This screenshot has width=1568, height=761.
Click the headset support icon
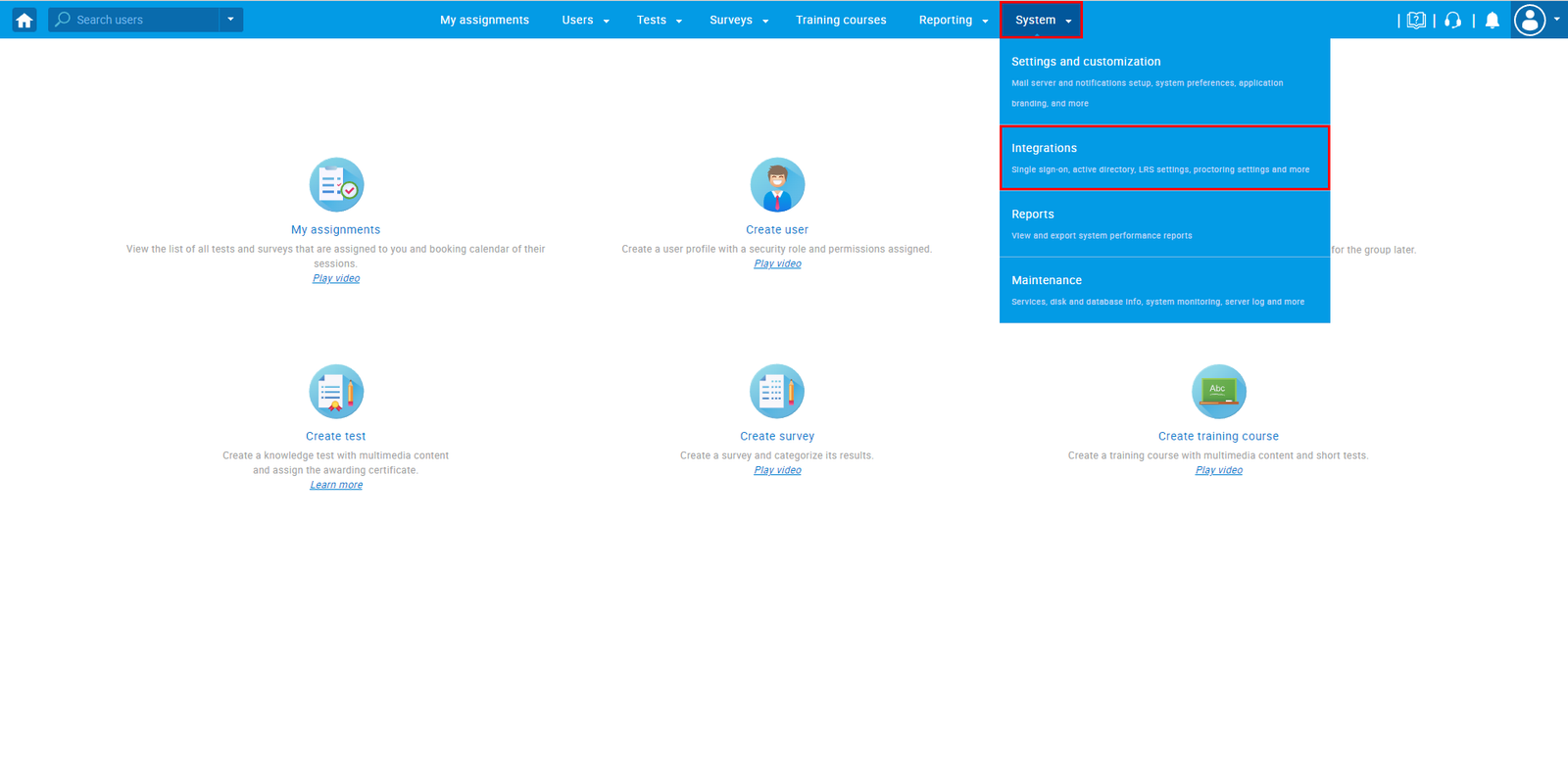coord(1453,20)
